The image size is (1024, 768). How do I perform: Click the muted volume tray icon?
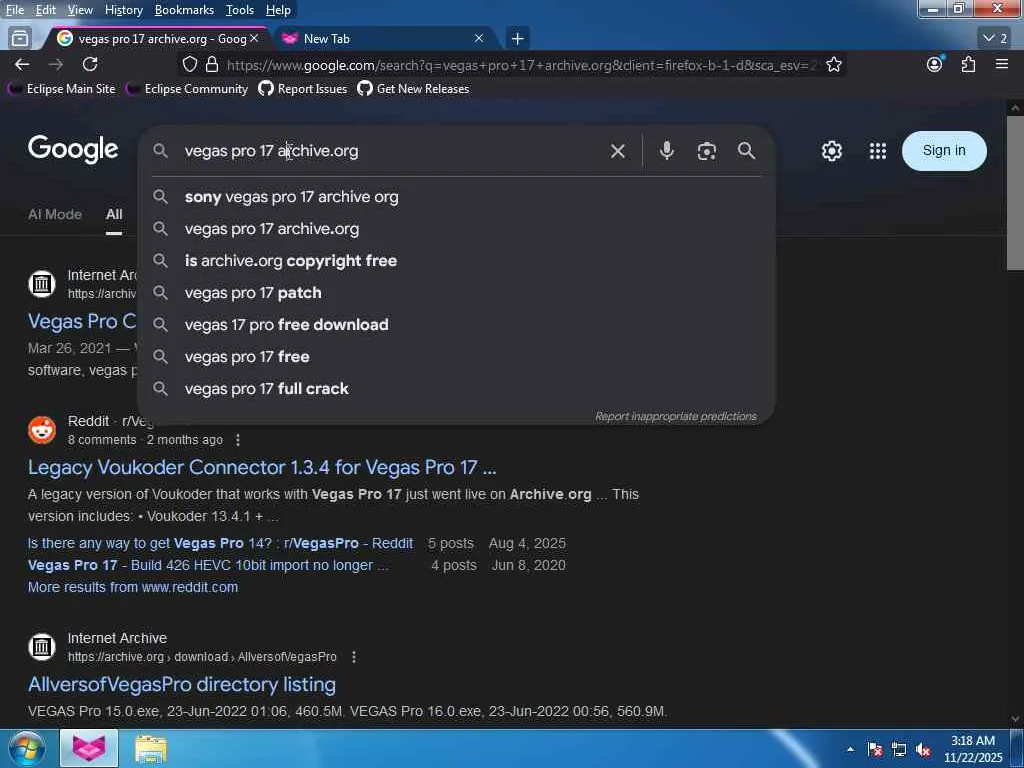click(x=923, y=750)
